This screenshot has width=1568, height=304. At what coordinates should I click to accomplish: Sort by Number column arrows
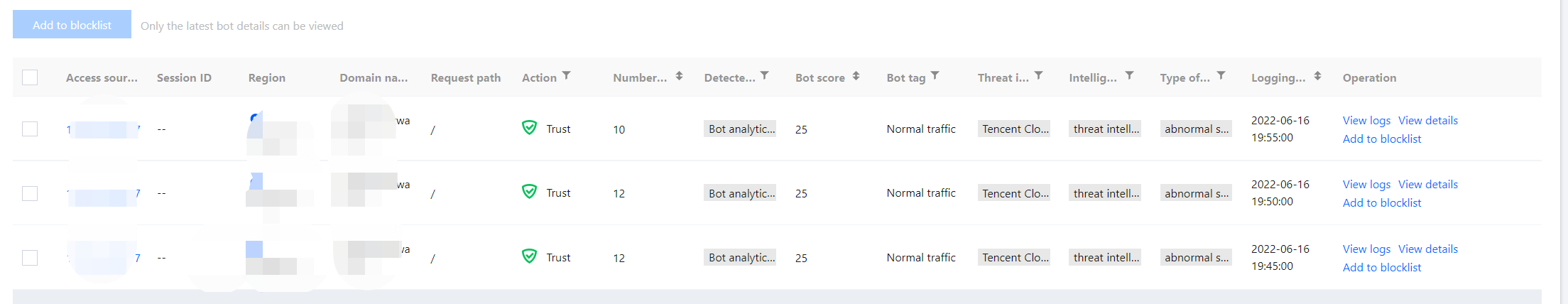click(x=679, y=75)
